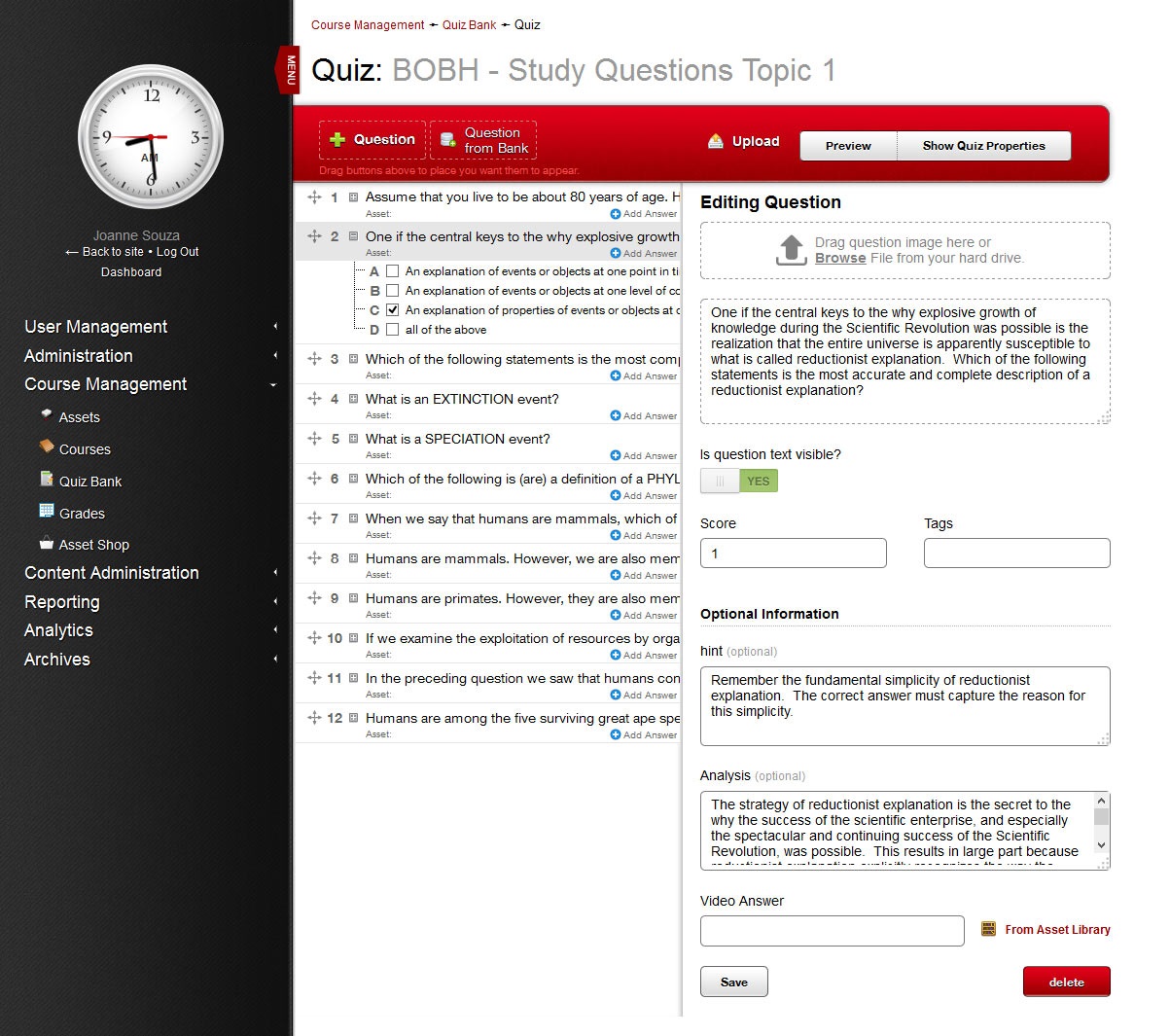Expand question 1 with the plus box

(354, 197)
